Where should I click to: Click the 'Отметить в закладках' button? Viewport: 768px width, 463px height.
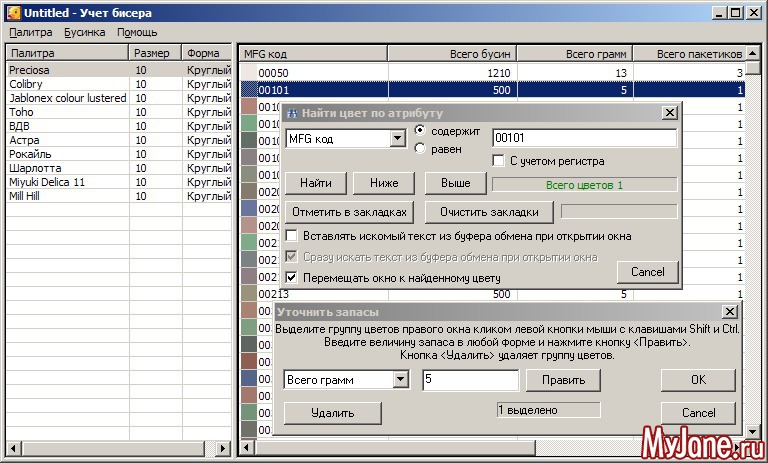click(348, 212)
